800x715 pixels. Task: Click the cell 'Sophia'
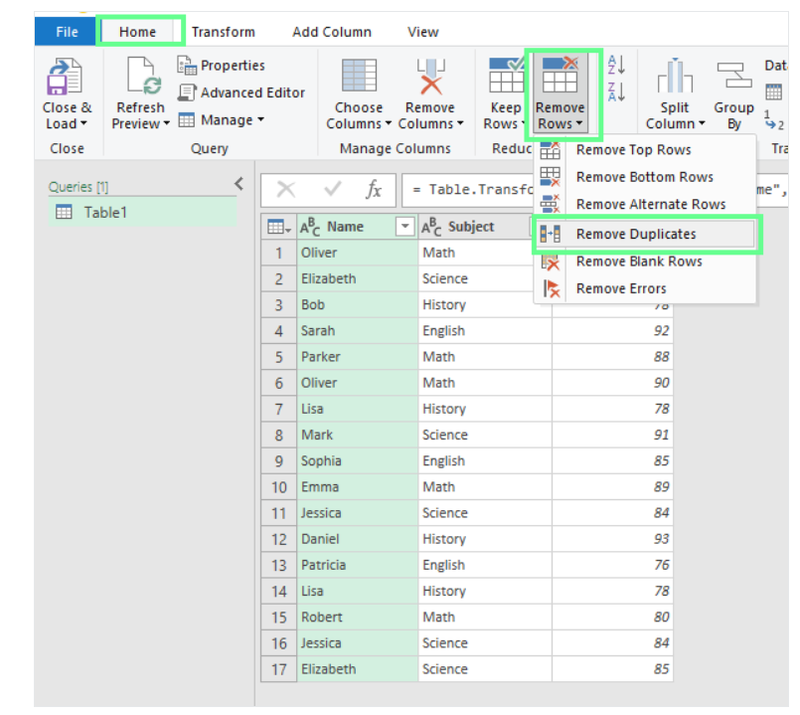click(357, 461)
